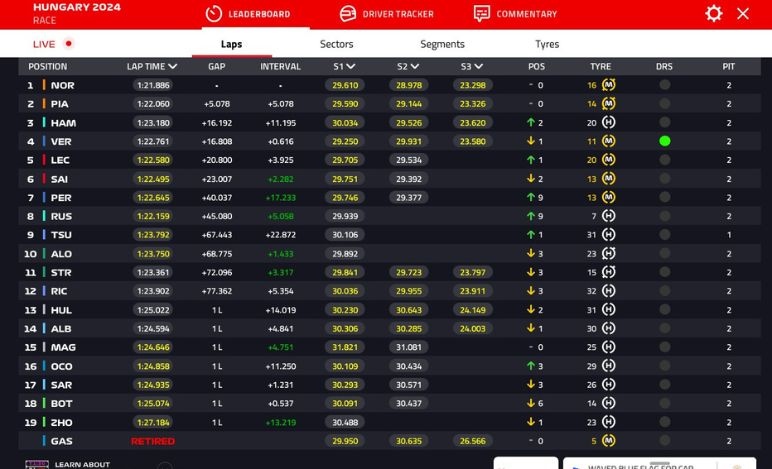Open the Commentary chat icon
This screenshot has height=469, width=772.
click(x=482, y=14)
